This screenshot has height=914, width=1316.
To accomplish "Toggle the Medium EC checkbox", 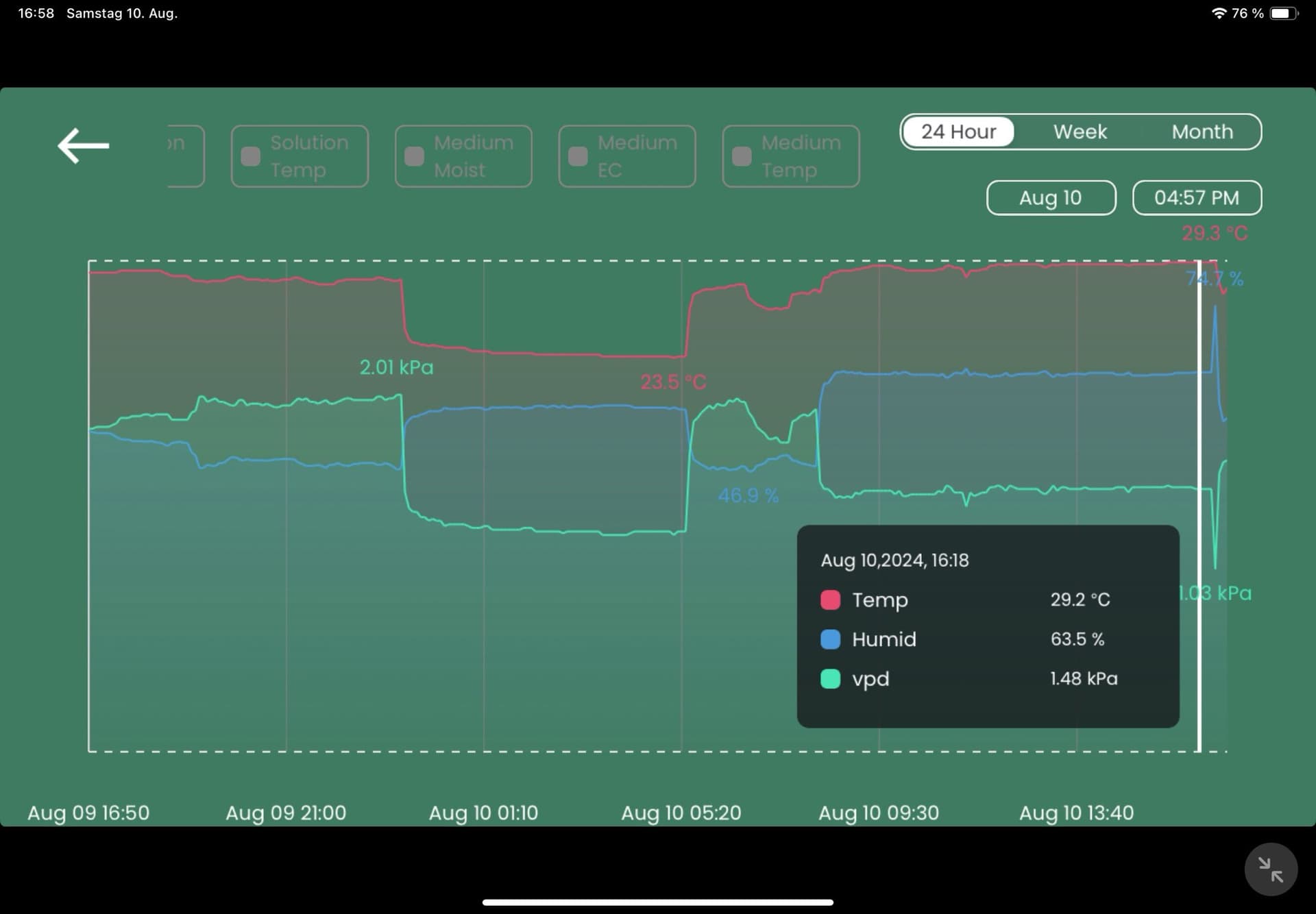I will click(578, 156).
